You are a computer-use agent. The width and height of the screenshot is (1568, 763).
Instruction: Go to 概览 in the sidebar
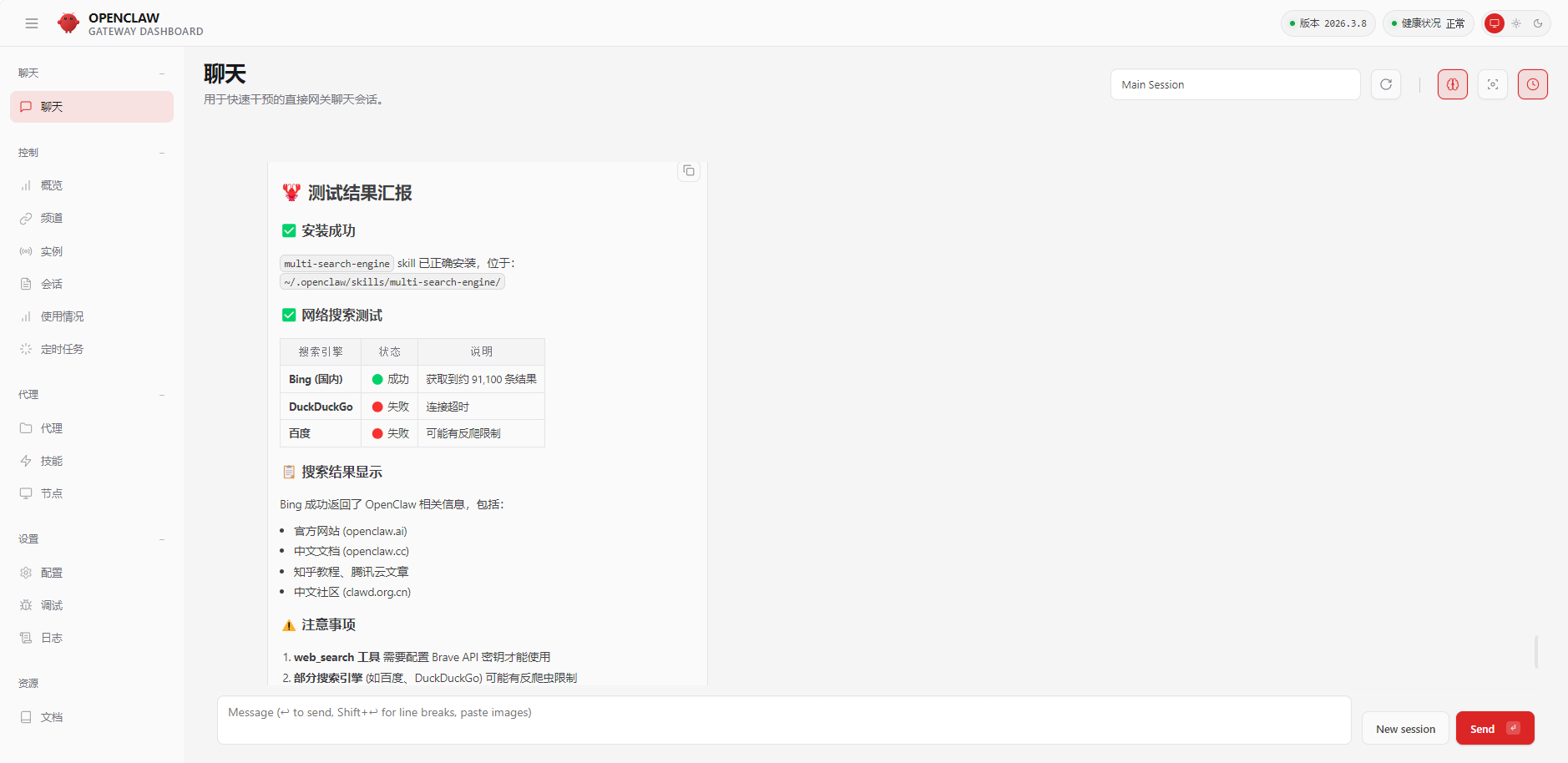coord(52,185)
